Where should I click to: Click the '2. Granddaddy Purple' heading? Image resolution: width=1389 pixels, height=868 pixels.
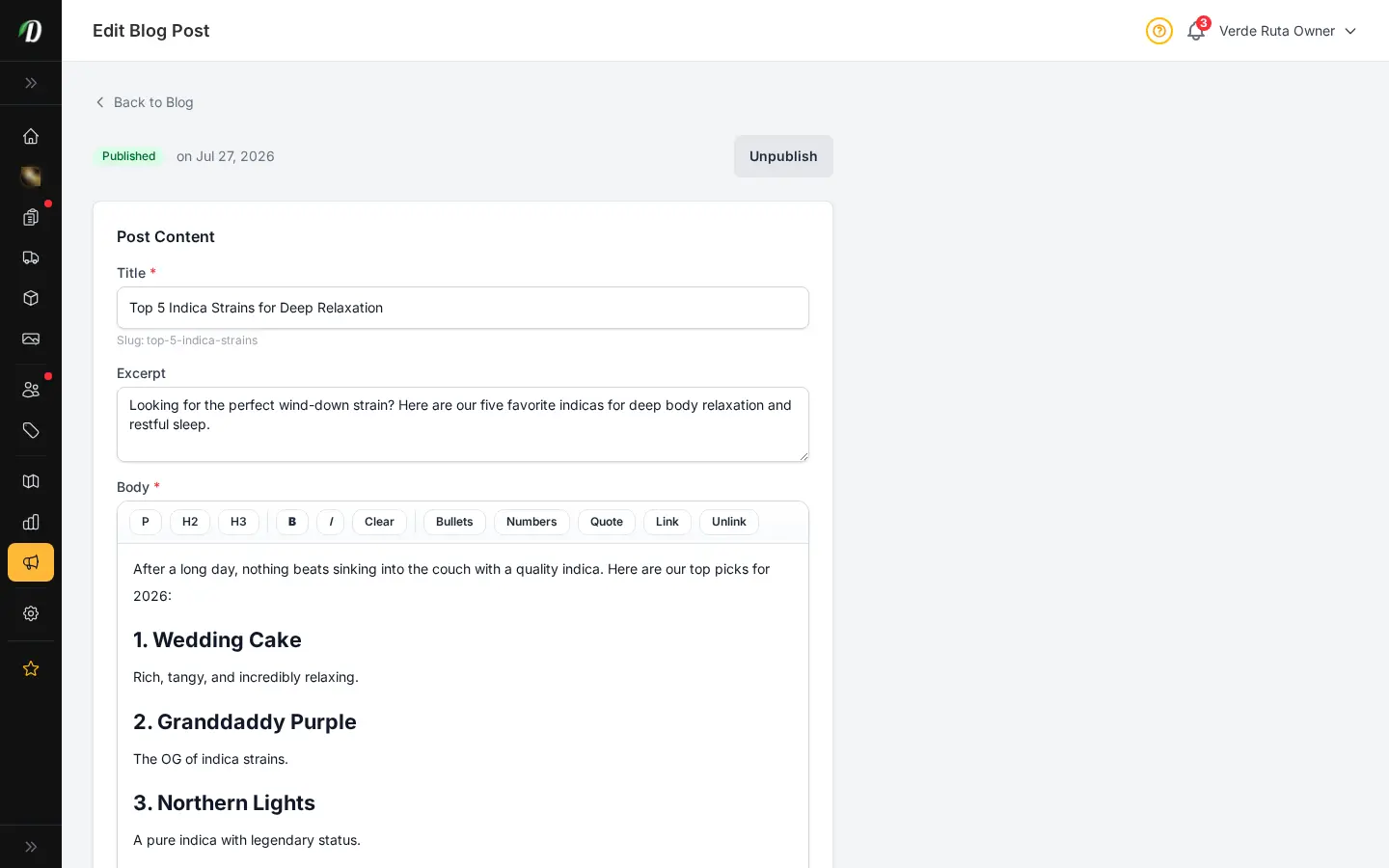[x=245, y=722]
